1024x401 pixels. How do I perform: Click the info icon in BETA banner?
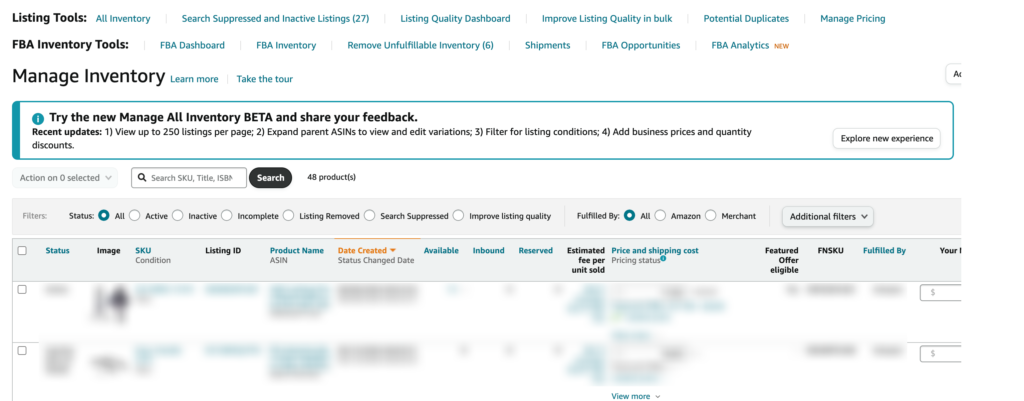click(x=38, y=119)
